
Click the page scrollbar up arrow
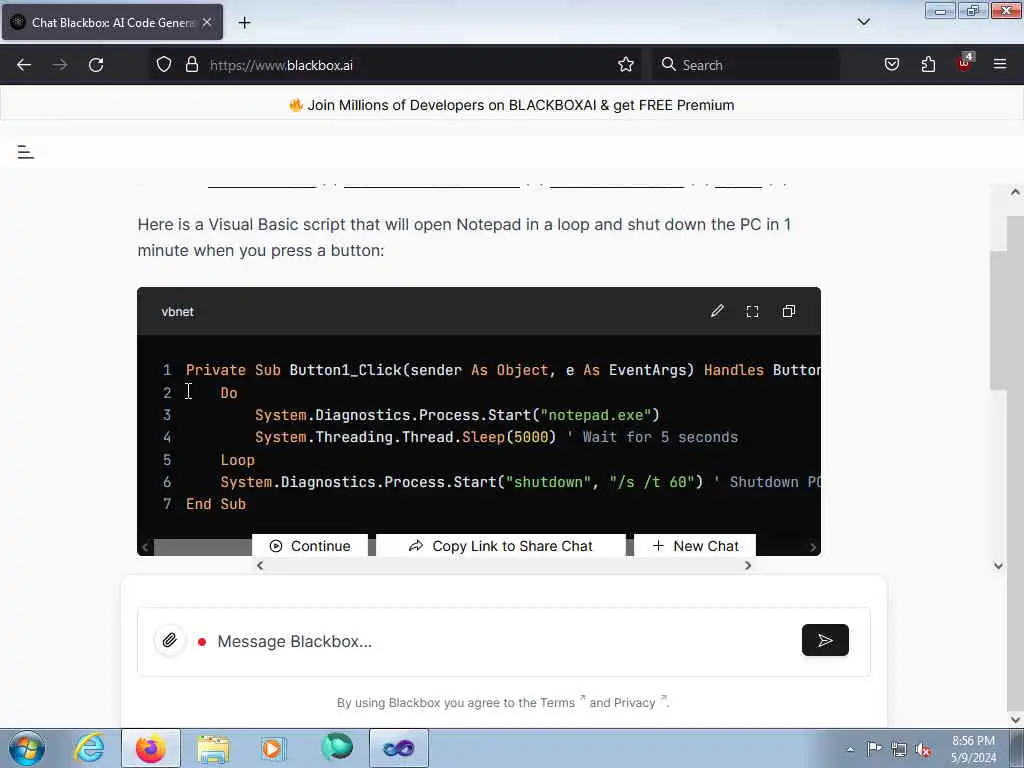click(1015, 192)
